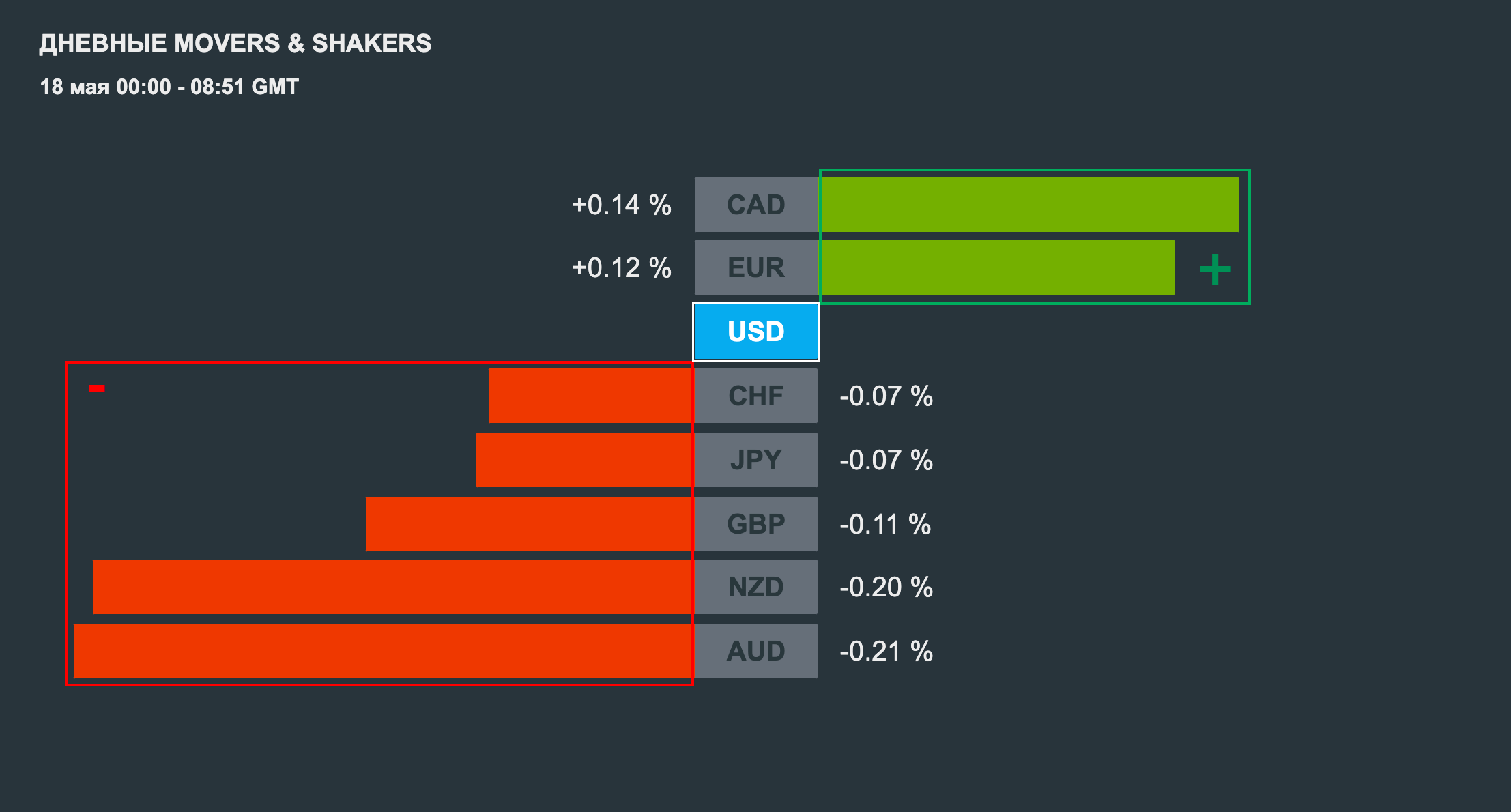This screenshot has height=812, width=1511.
Task: Click the longest red AUD bar
Action: tap(383, 651)
